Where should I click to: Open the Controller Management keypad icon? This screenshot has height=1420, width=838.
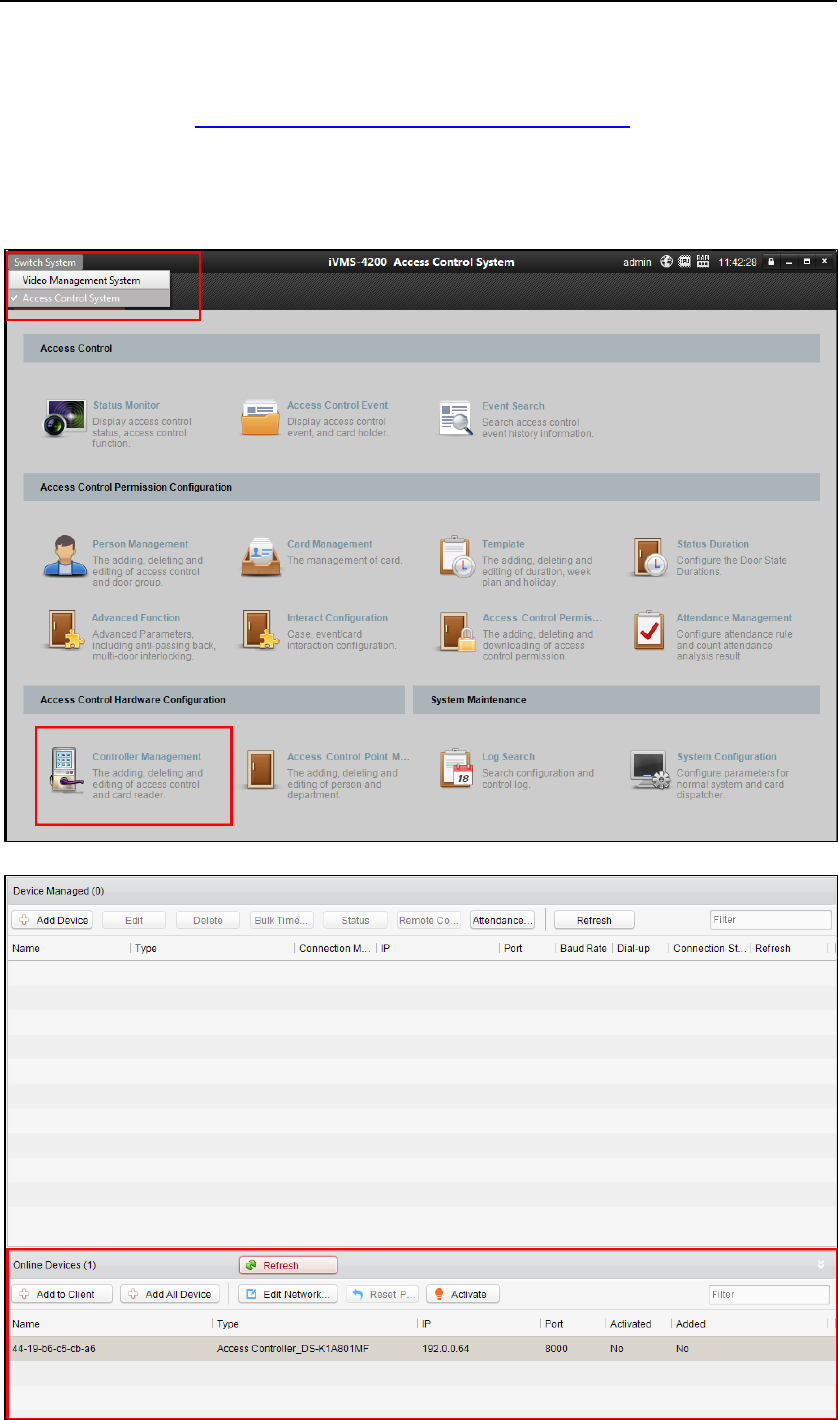tap(67, 772)
